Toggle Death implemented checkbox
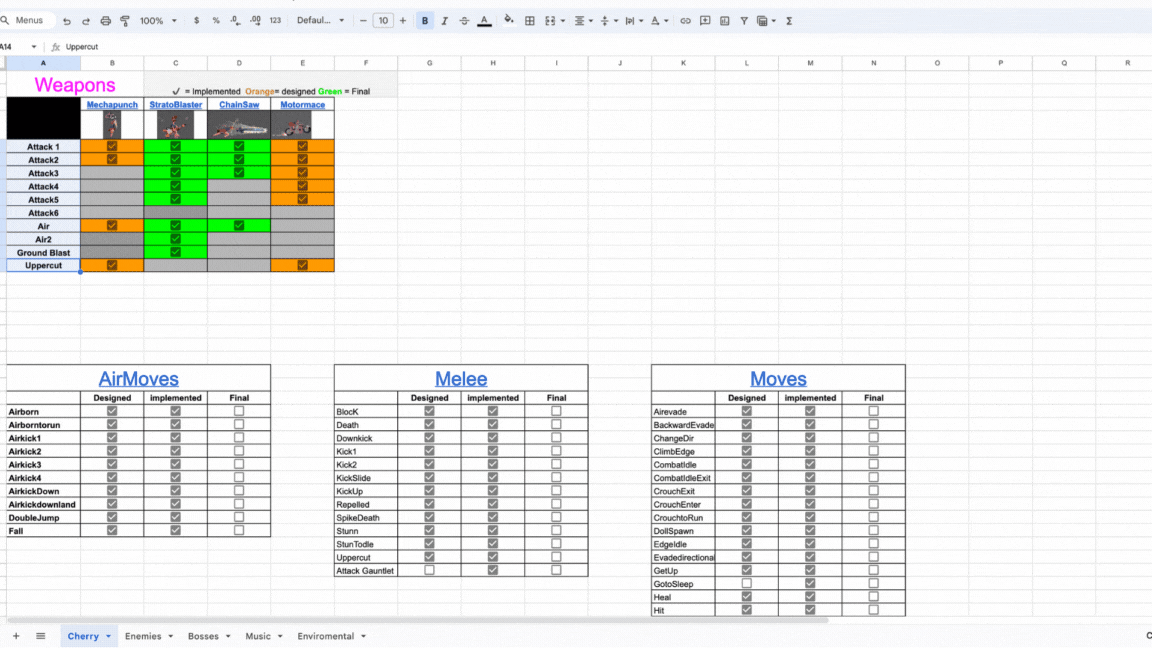The height and width of the screenshot is (648, 1152). [x=493, y=425]
